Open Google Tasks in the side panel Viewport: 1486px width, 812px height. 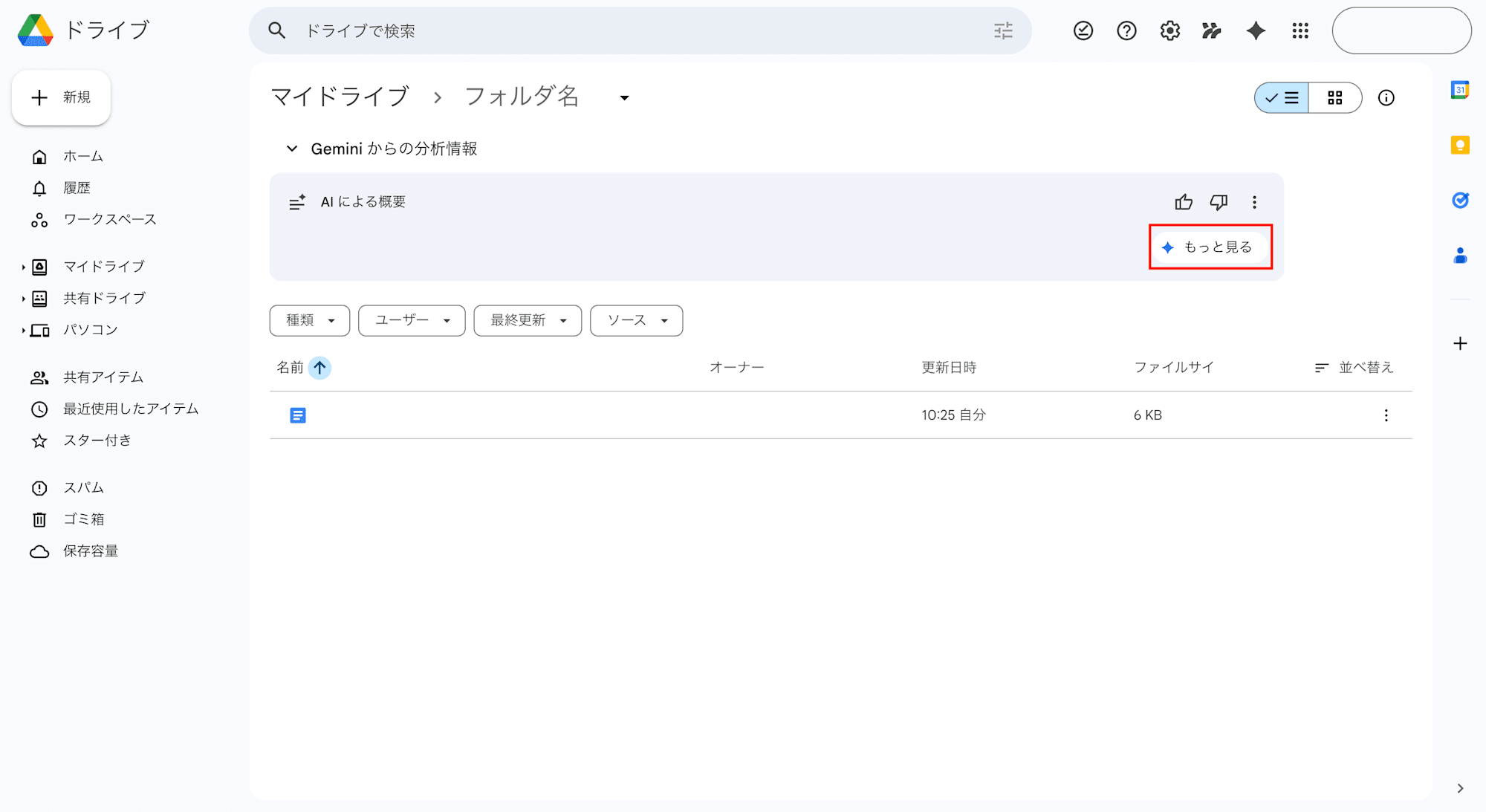(1459, 201)
